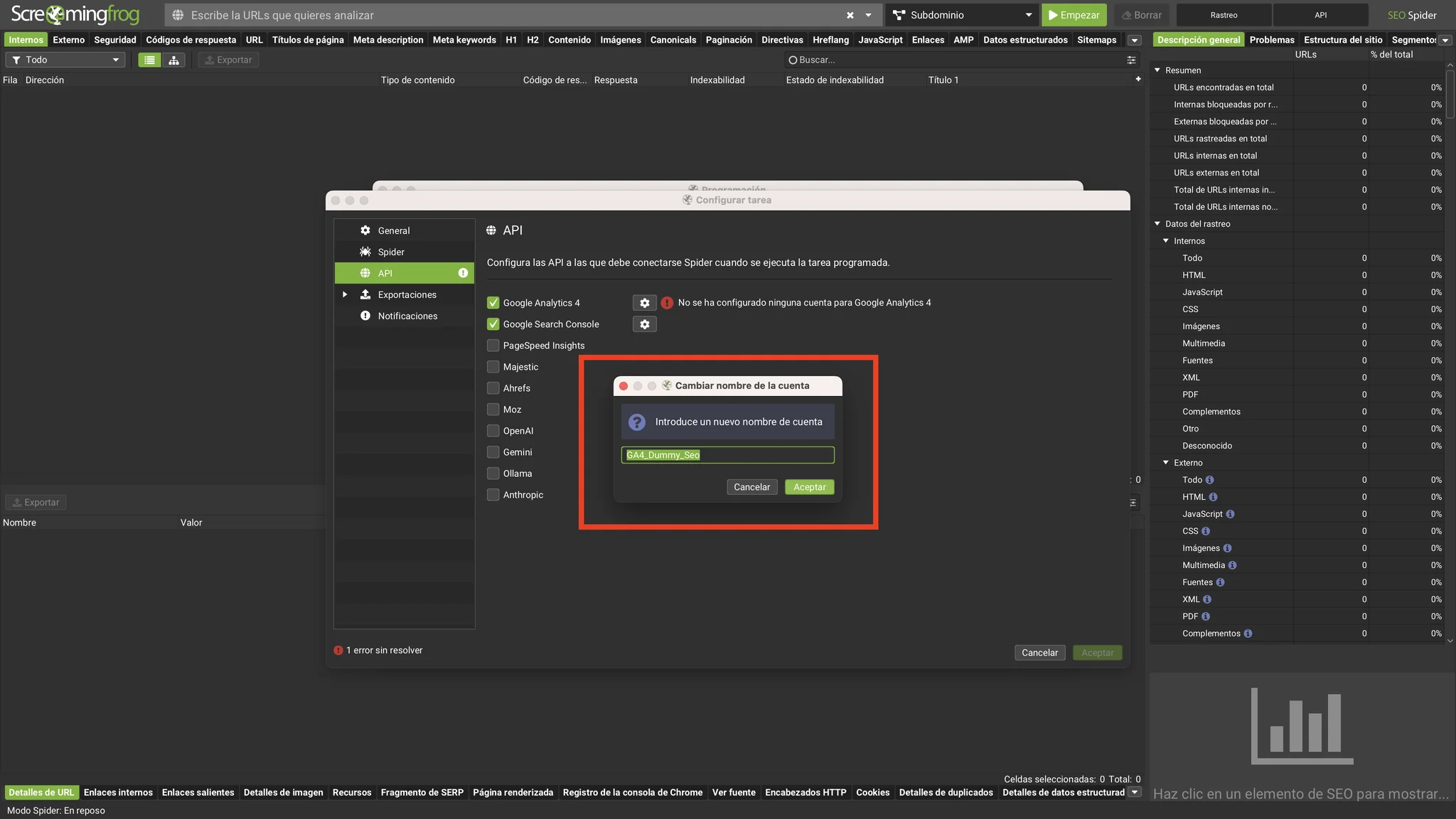
Task: Click the info icon next to Externo Multimedia
Action: tap(1232, 565)
